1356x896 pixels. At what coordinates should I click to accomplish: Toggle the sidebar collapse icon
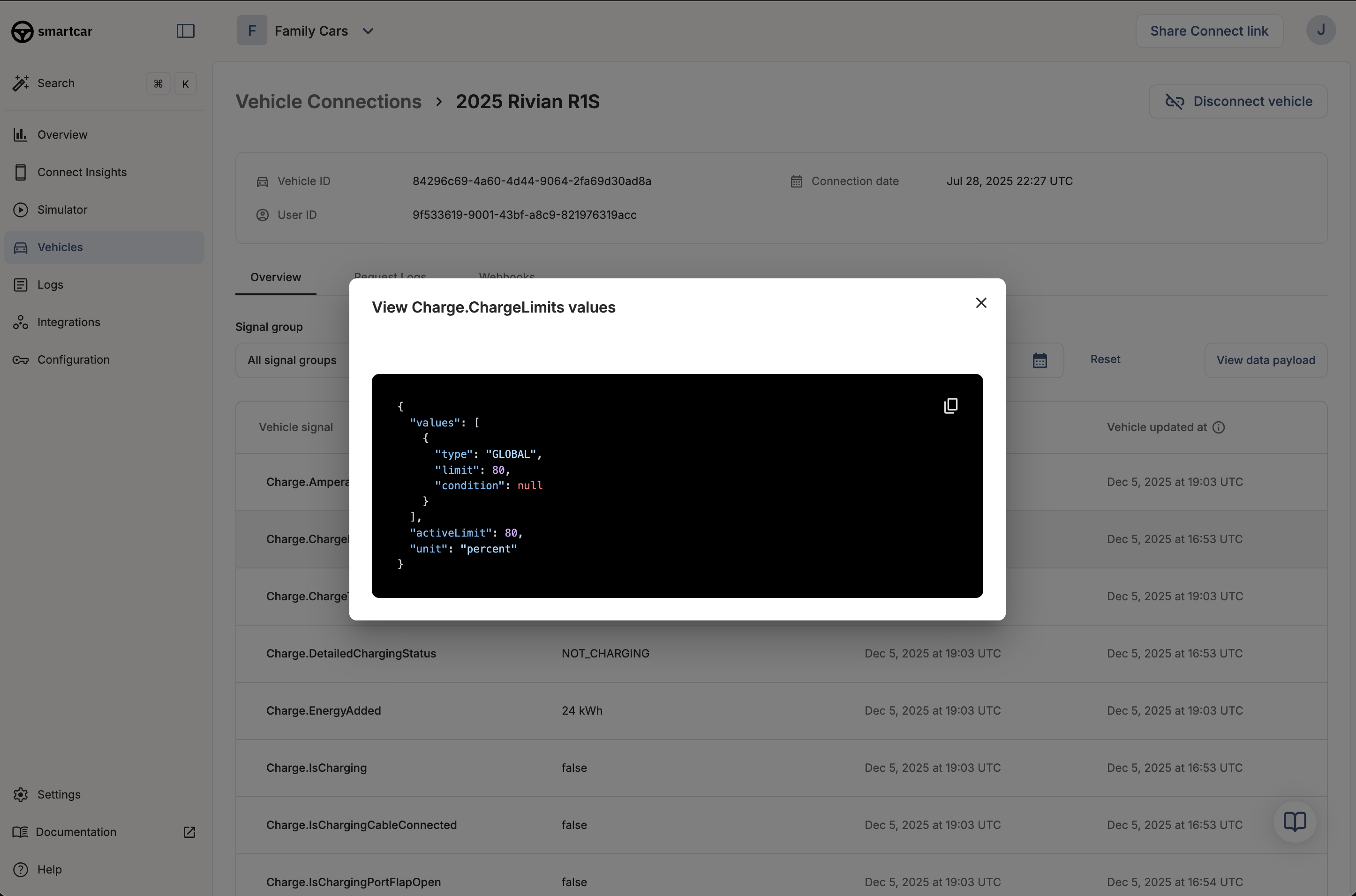pos(185,31)
